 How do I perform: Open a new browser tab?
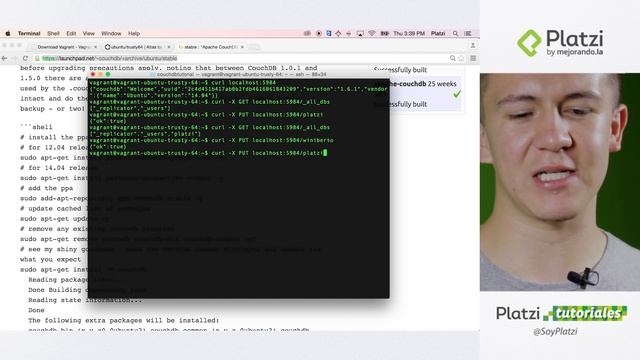pyautogui.click(x=254, y=47)
